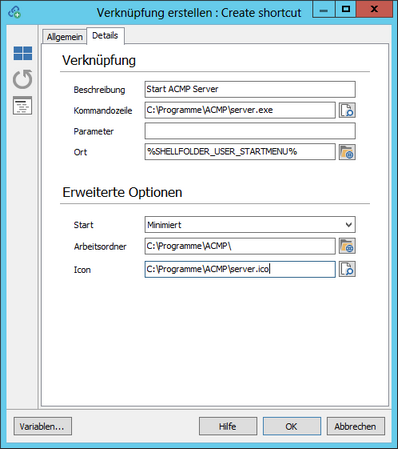Image resolution: width=398 pixels, height=449 pixels.
Task: Open the Start dropdown showing Minimiert
Action: click(250, 225)
